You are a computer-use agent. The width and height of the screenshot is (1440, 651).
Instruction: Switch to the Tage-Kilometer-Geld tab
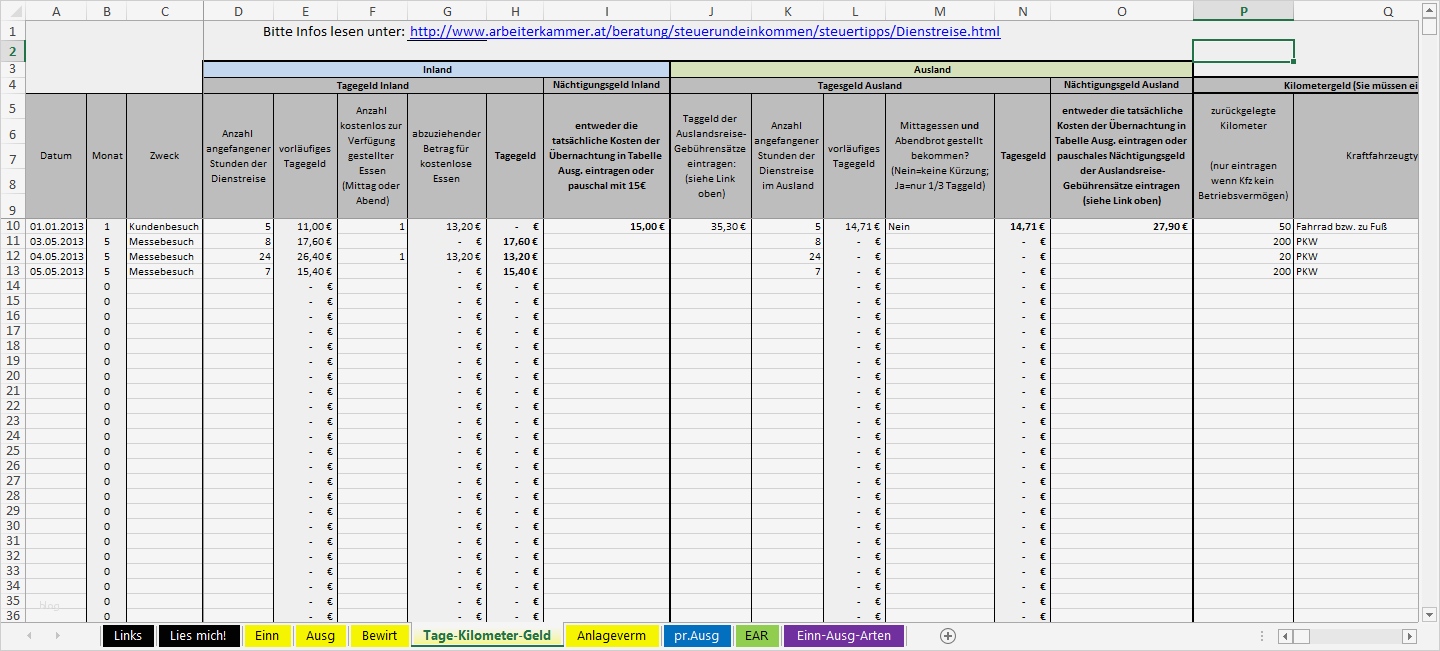pyautogui.click(x=486, y=636)
